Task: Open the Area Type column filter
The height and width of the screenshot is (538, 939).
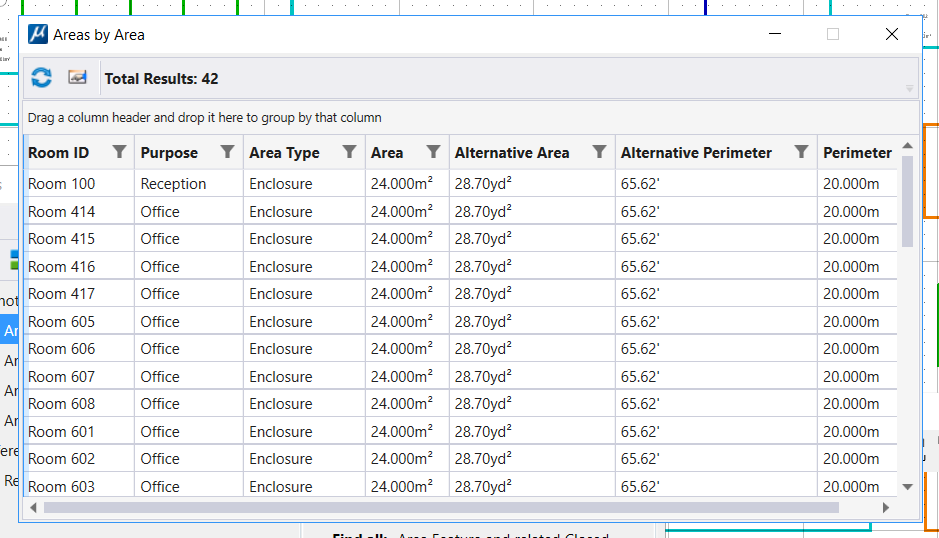Action: 350,152
